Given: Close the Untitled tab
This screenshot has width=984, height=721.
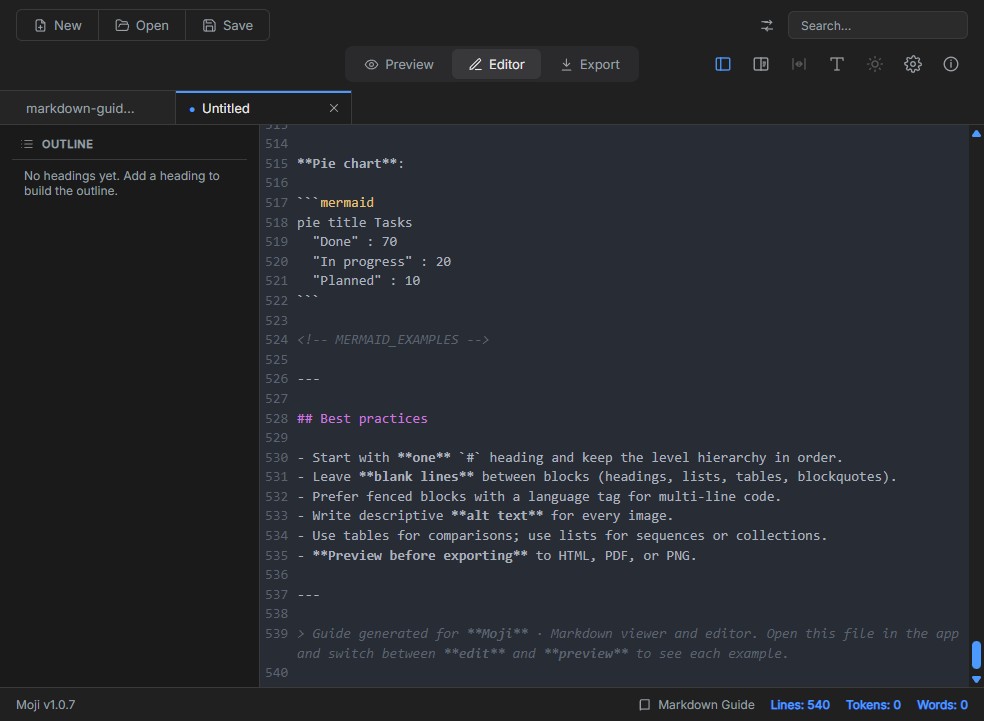Looking at the screenshot, I should click(x=334, y=108).
